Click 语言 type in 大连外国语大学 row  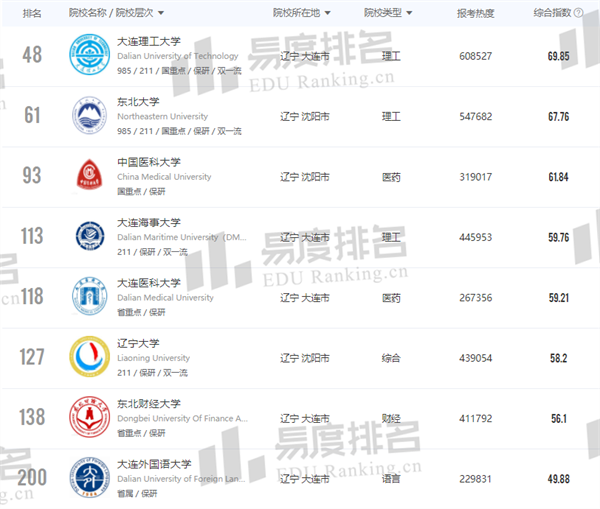click(x=391, y=479)
